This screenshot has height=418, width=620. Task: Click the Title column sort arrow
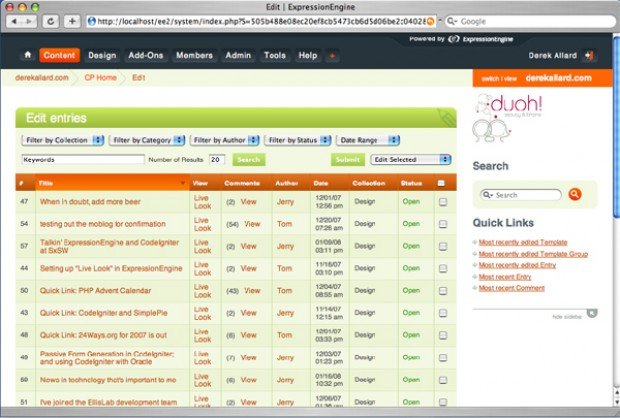pos(183,183)
